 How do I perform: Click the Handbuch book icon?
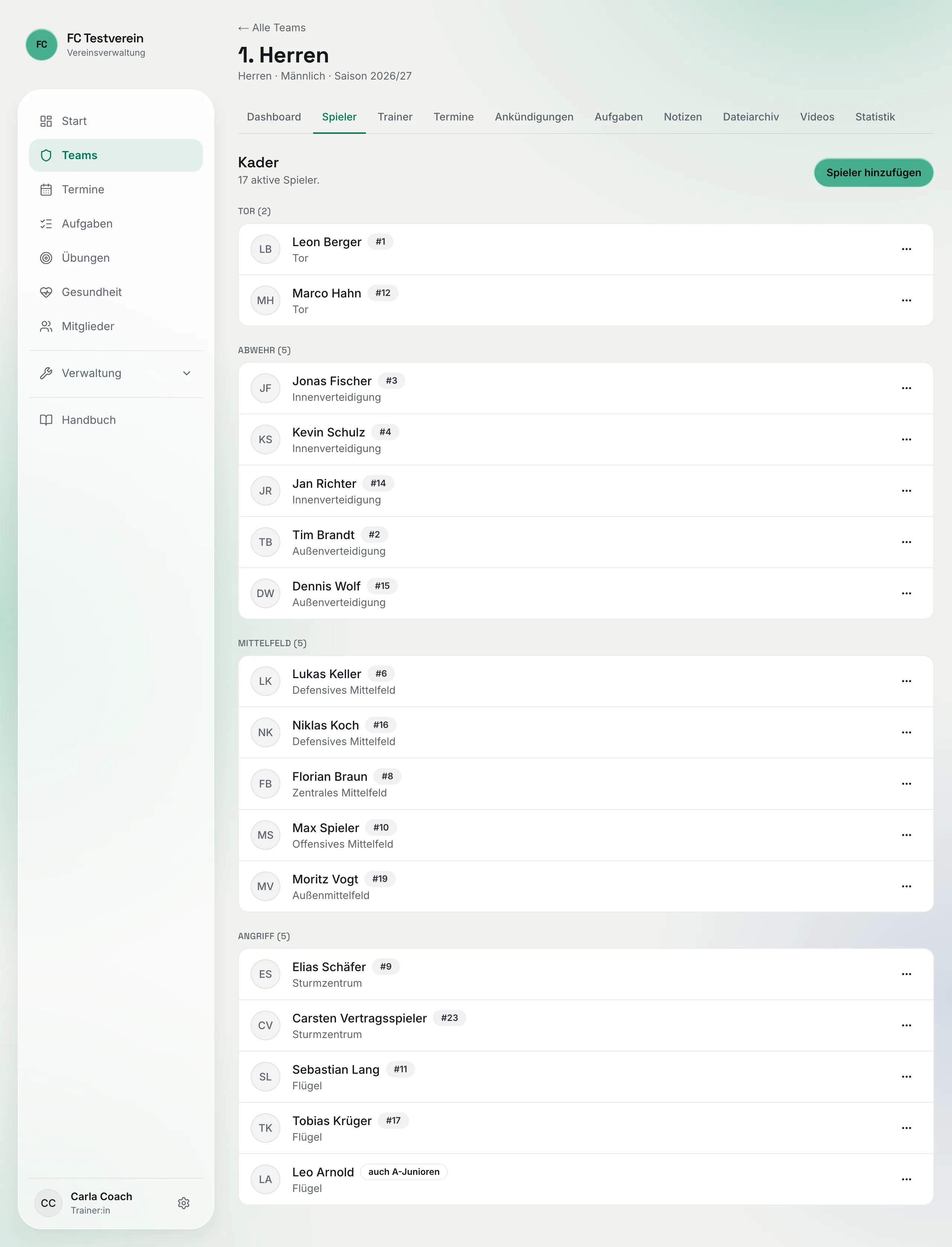click(x=46, y=420)
